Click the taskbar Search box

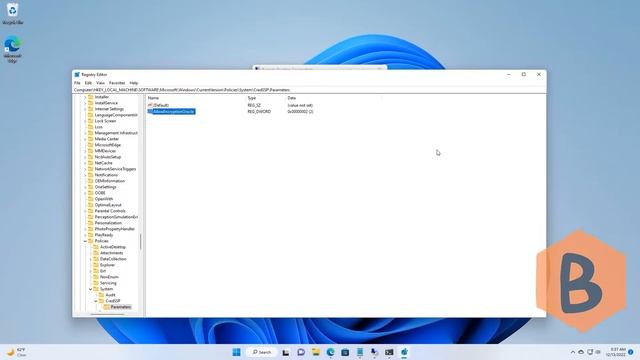(x=262, y=352)
